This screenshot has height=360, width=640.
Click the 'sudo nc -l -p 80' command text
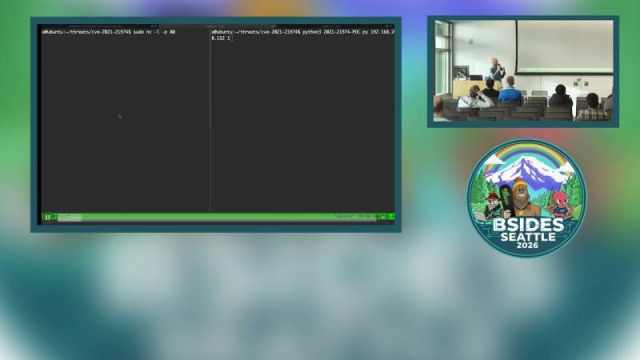coord(154,32)
